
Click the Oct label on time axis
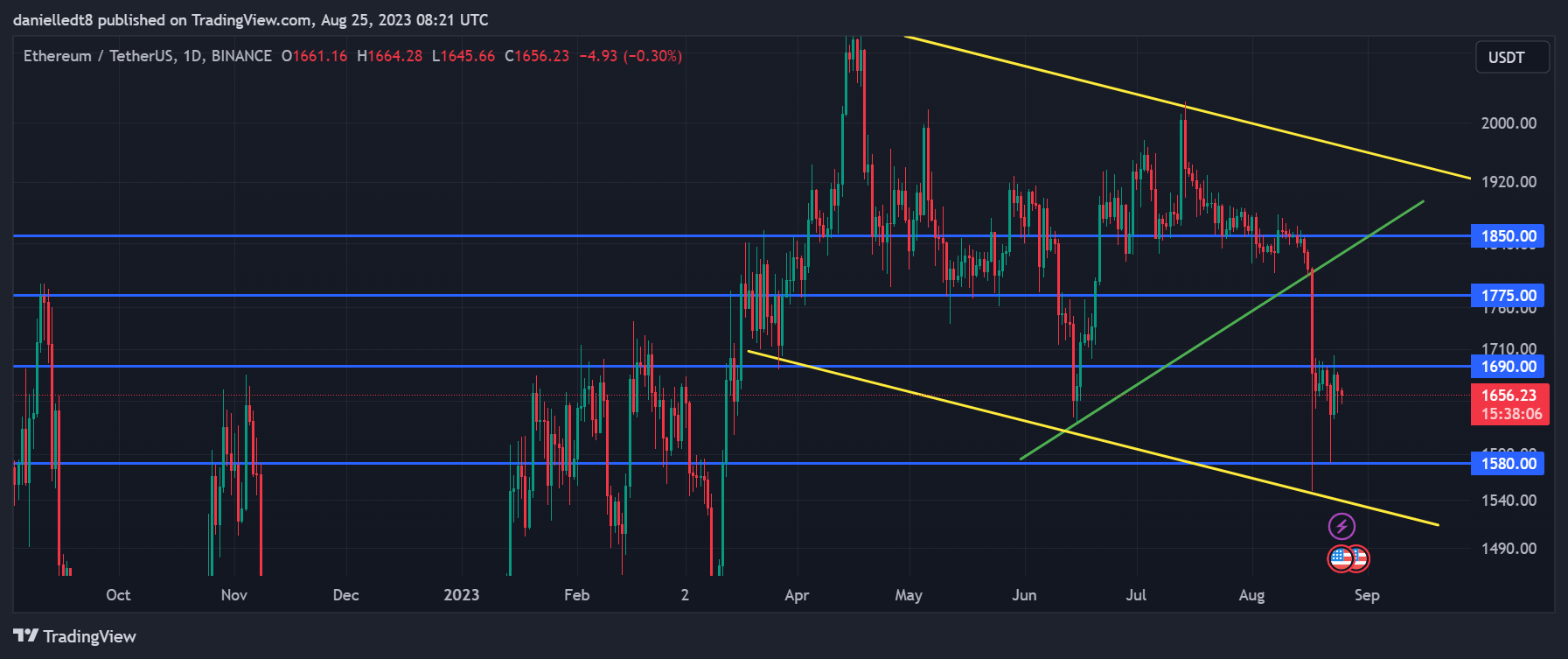118,595
